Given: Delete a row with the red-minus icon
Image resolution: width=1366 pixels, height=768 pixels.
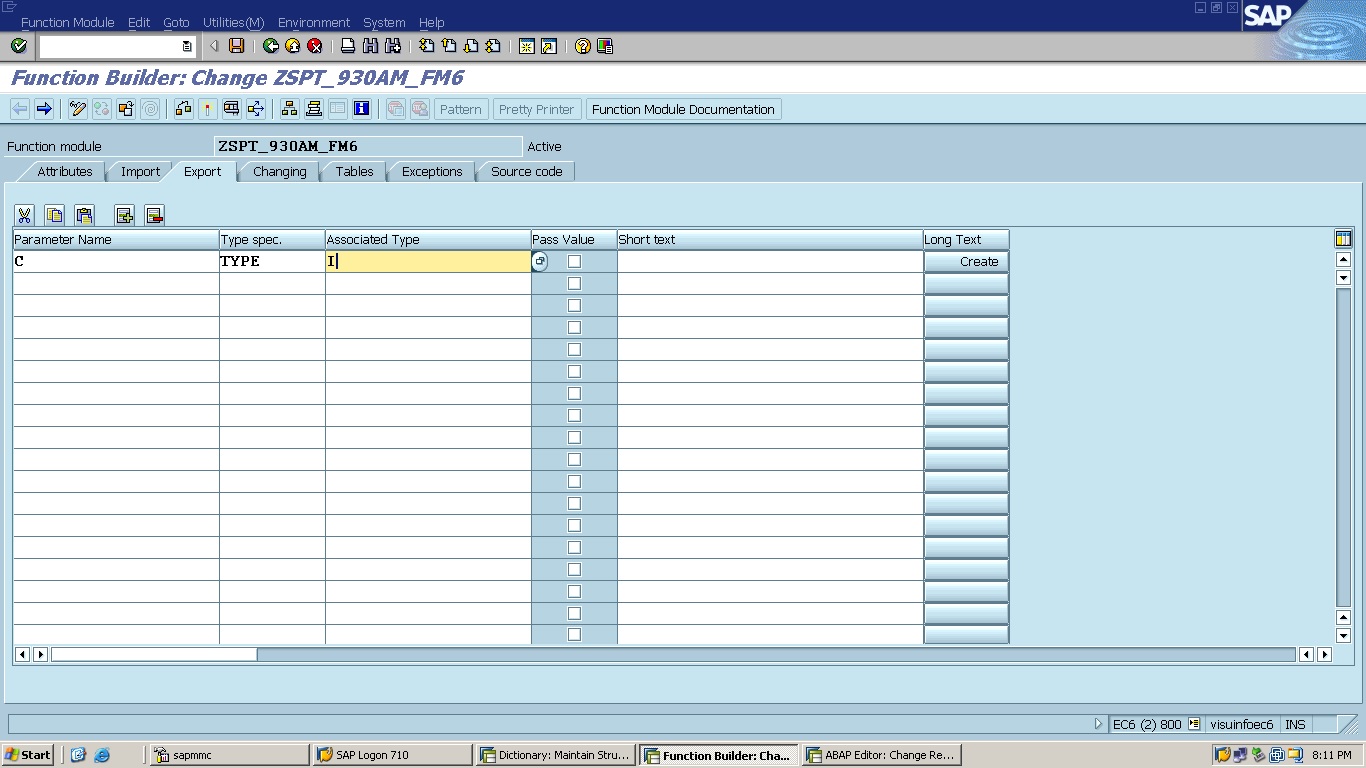Looking at the screenshot, I should [x=154, y=215].
